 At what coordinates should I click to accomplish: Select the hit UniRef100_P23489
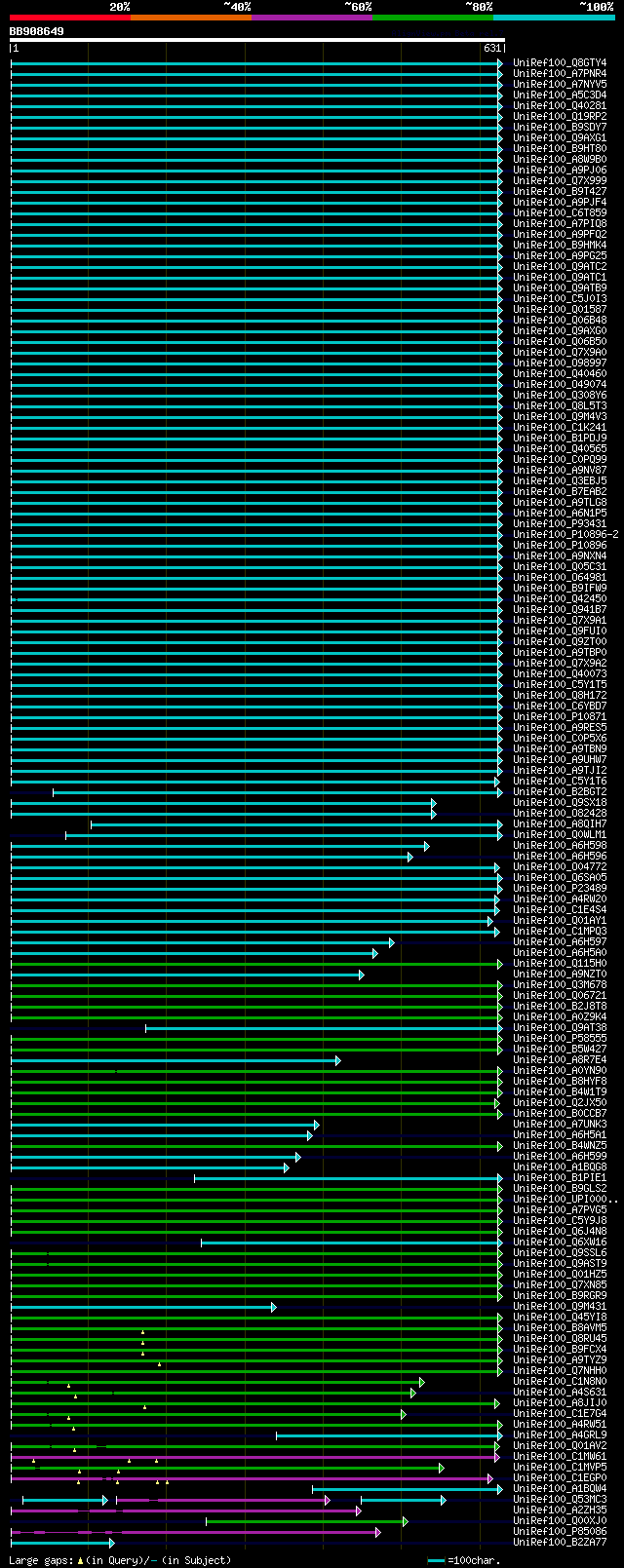click(x=560, y=889)
